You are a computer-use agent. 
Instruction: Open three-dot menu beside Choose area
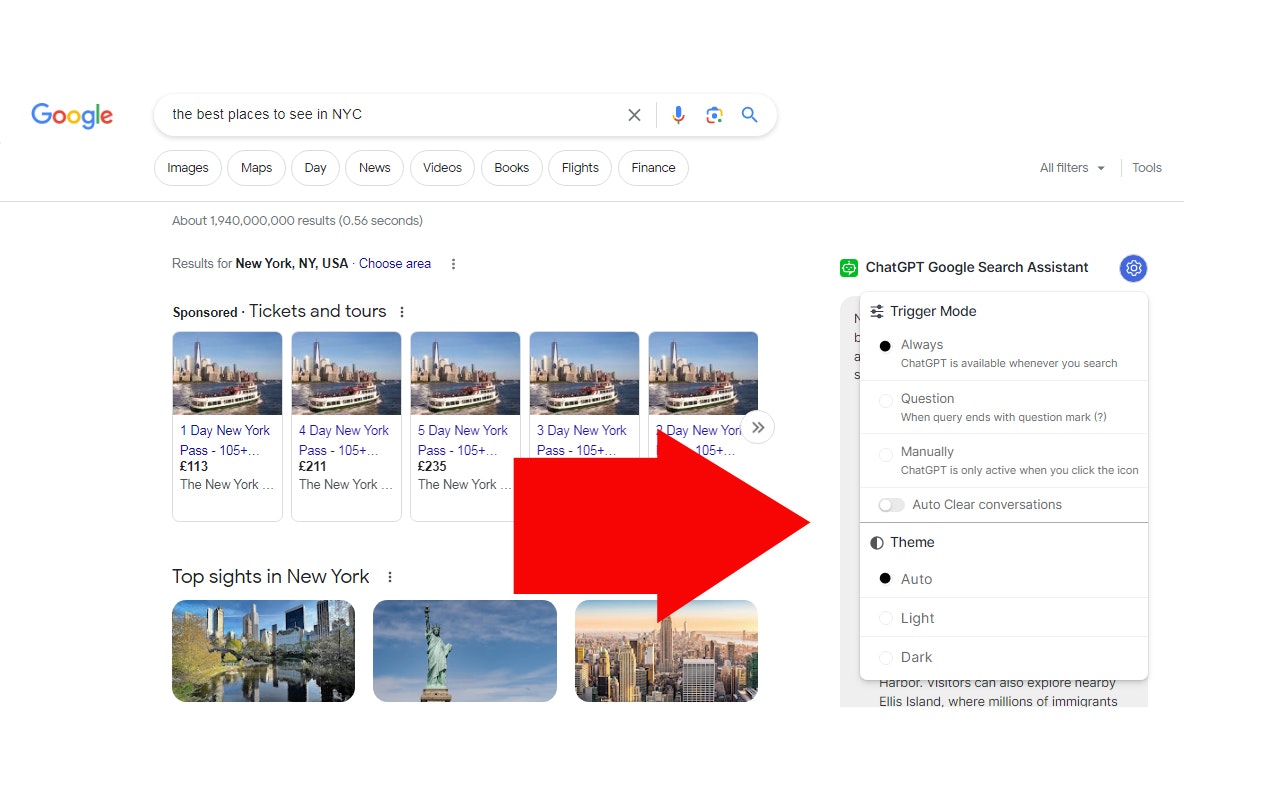click(453, 264)
